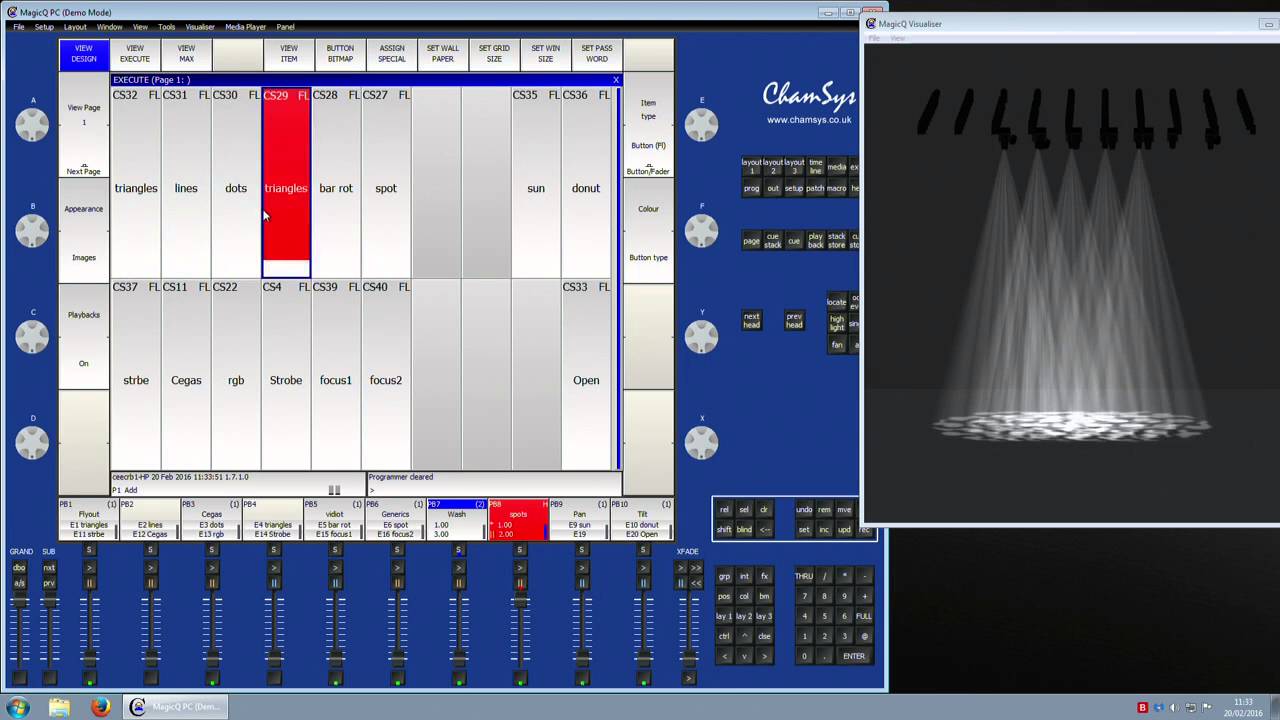Click the grp group key
This screenshot has height=720, width=1280.
pos(724,576)
